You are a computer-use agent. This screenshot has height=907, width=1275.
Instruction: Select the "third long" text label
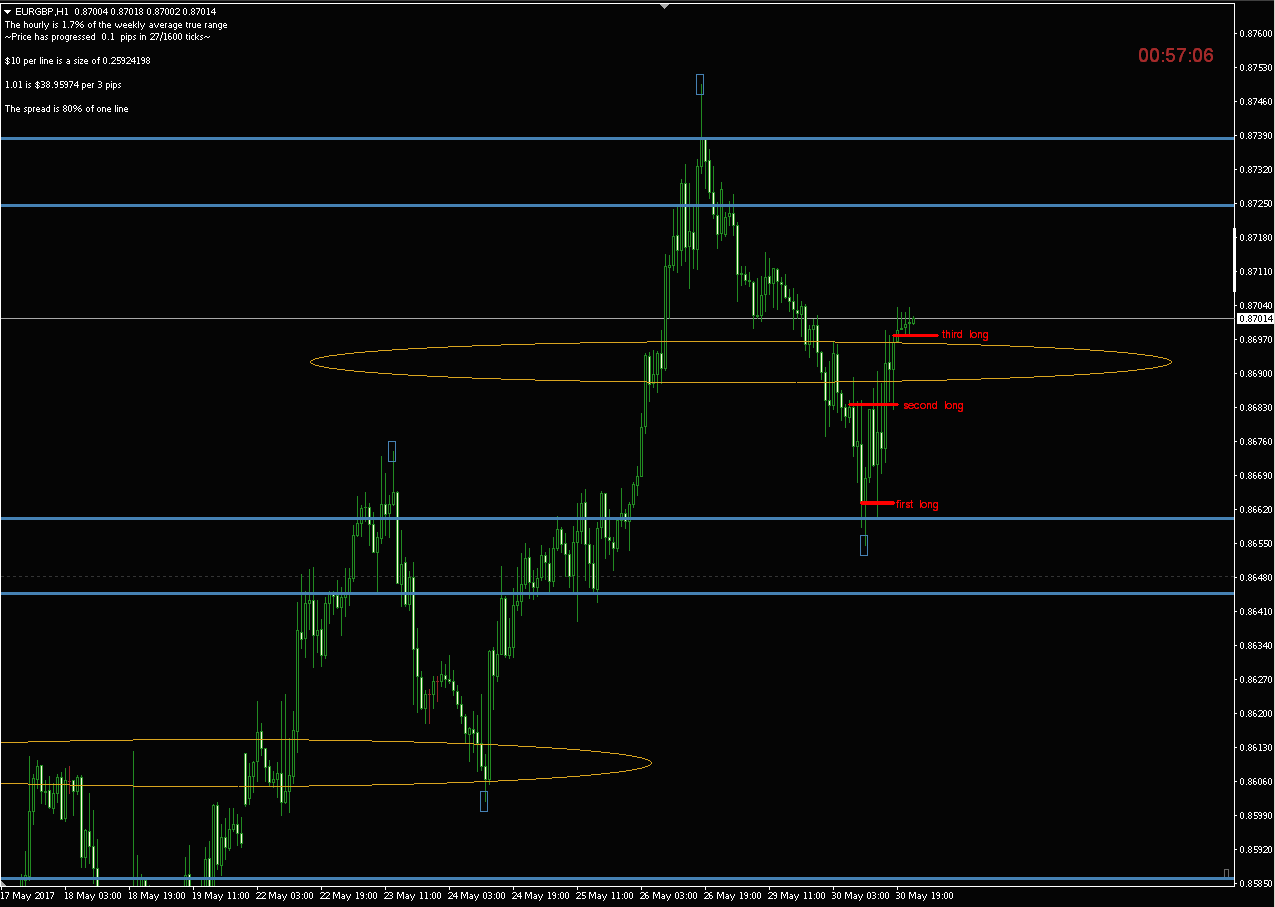point(965,334)
